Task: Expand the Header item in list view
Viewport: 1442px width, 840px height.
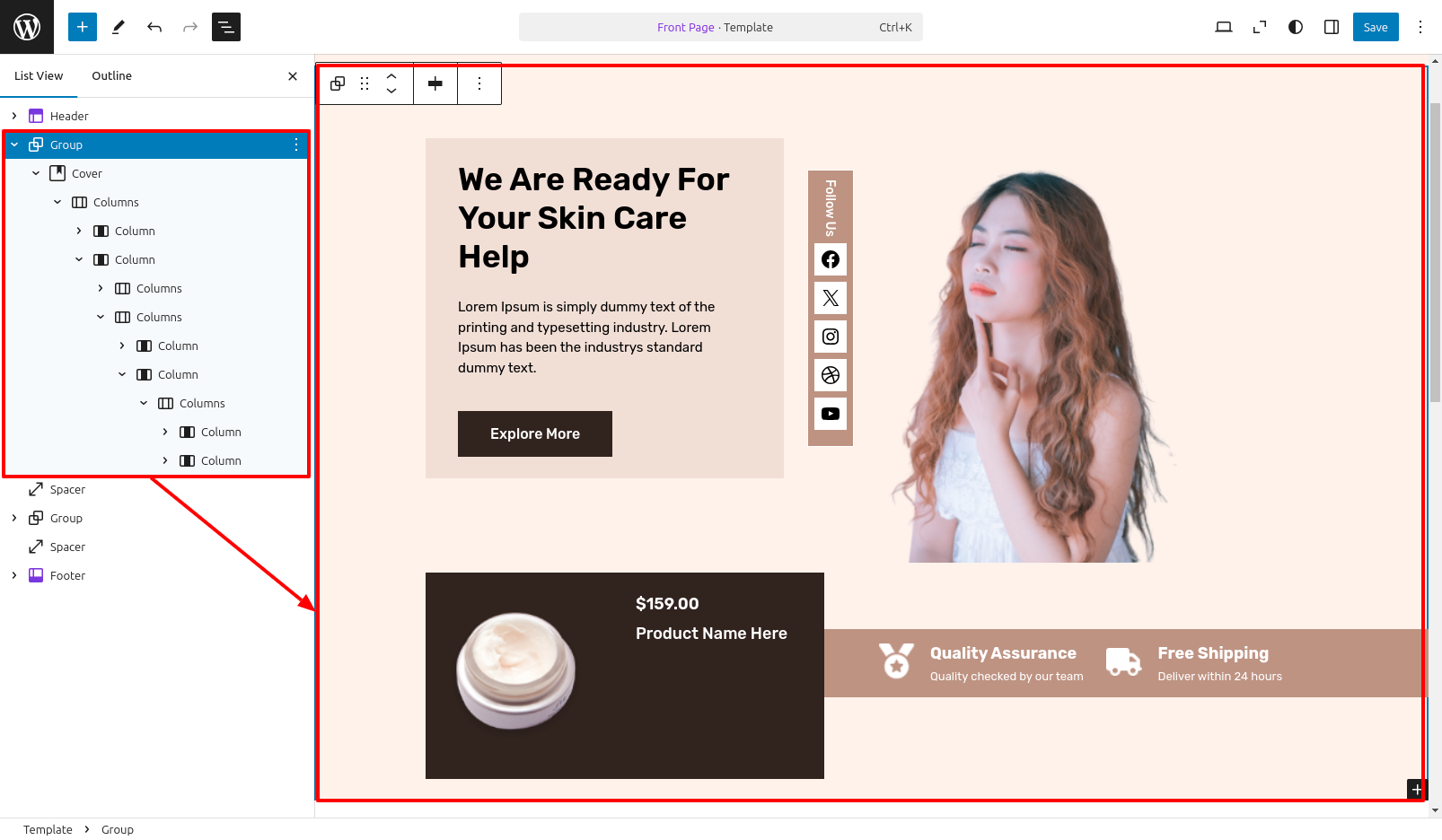Action: (x=14, y=116)
